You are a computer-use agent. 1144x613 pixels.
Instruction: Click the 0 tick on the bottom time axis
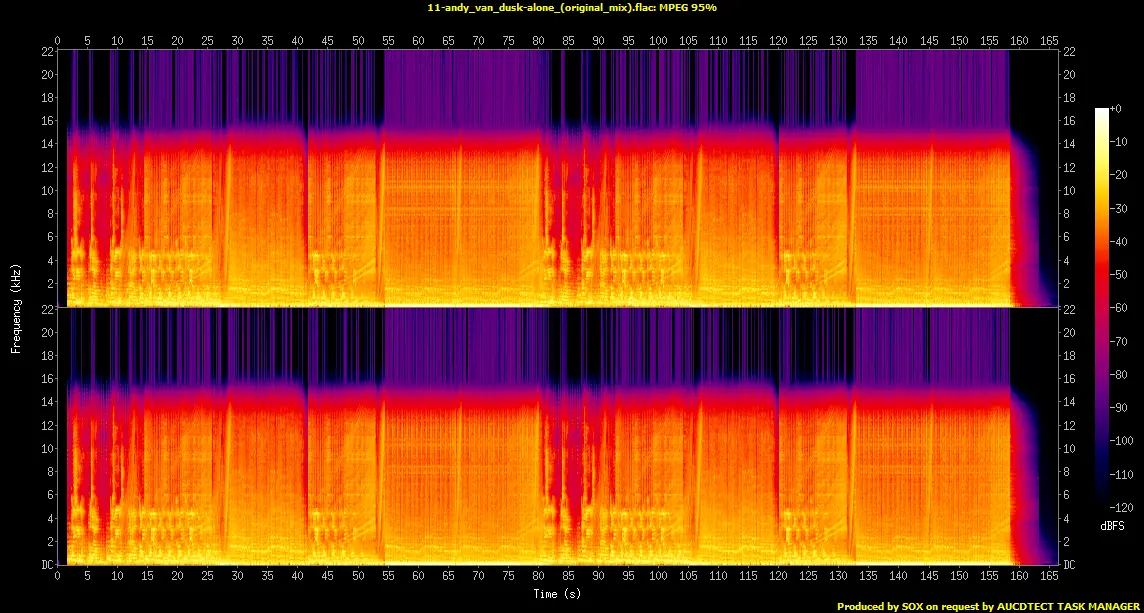click(x=58, y=577)
